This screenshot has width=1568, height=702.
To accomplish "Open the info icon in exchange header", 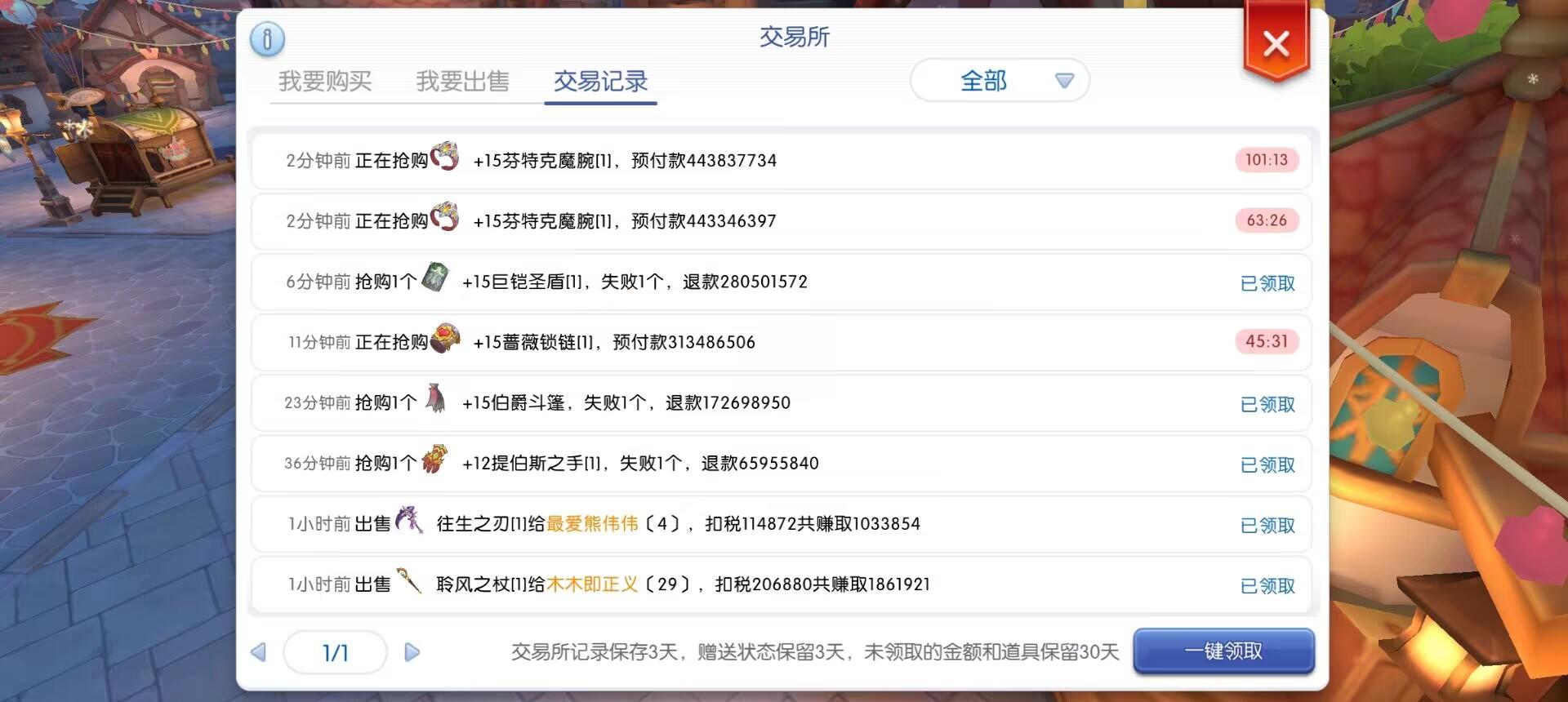I will point(267,38).
